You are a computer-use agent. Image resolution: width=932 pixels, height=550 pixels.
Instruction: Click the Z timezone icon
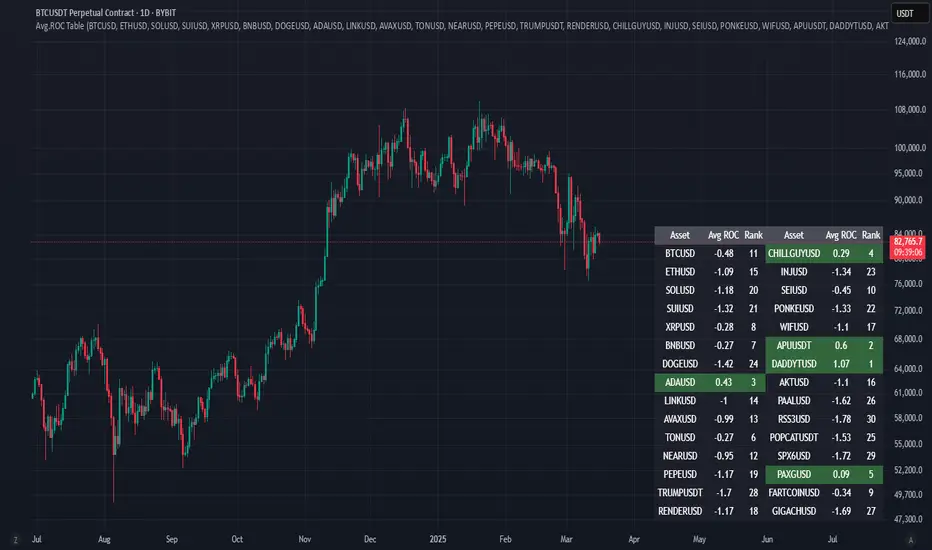[14, 536]
